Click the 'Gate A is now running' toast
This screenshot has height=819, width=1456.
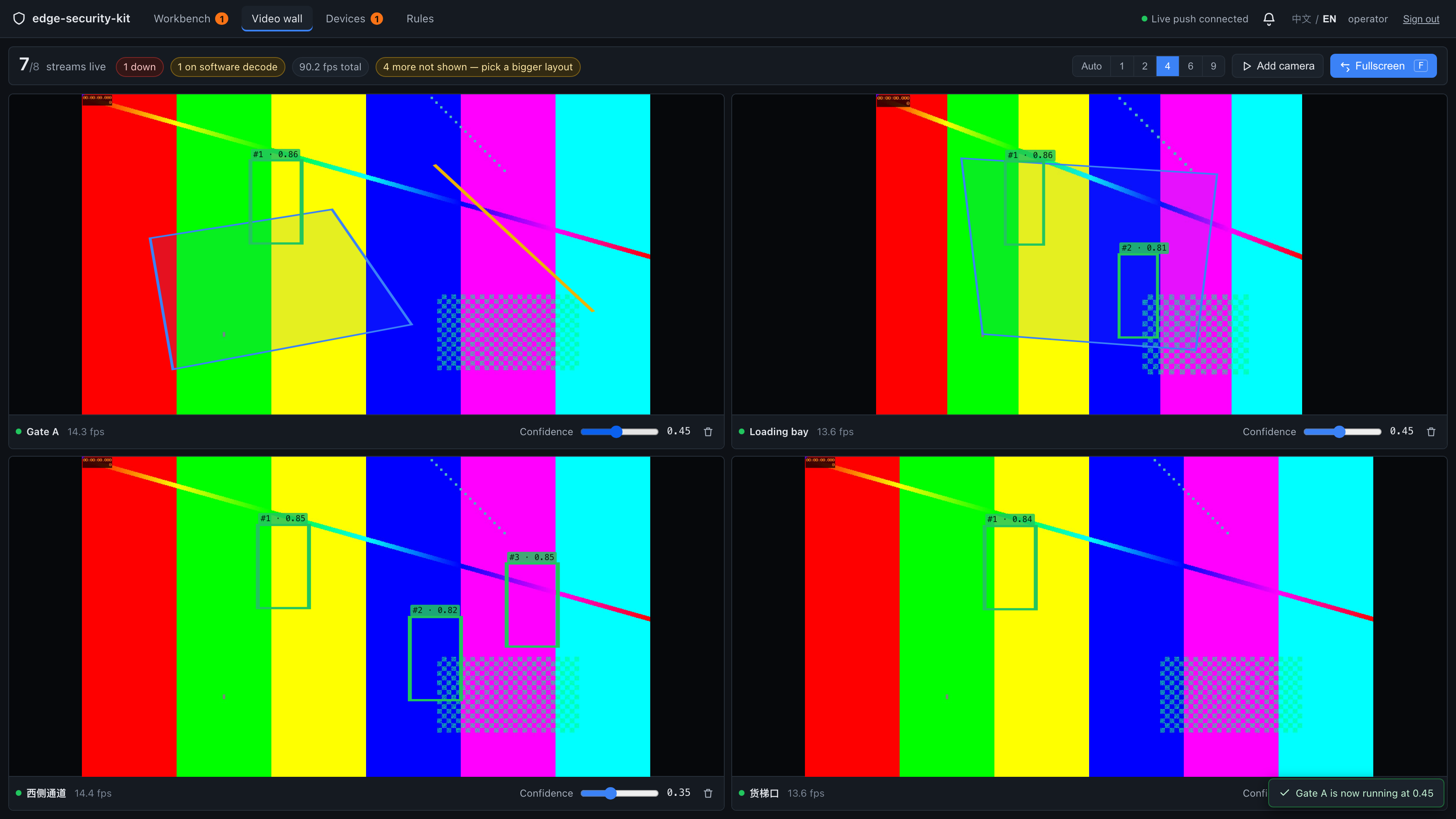point(1357,793)
